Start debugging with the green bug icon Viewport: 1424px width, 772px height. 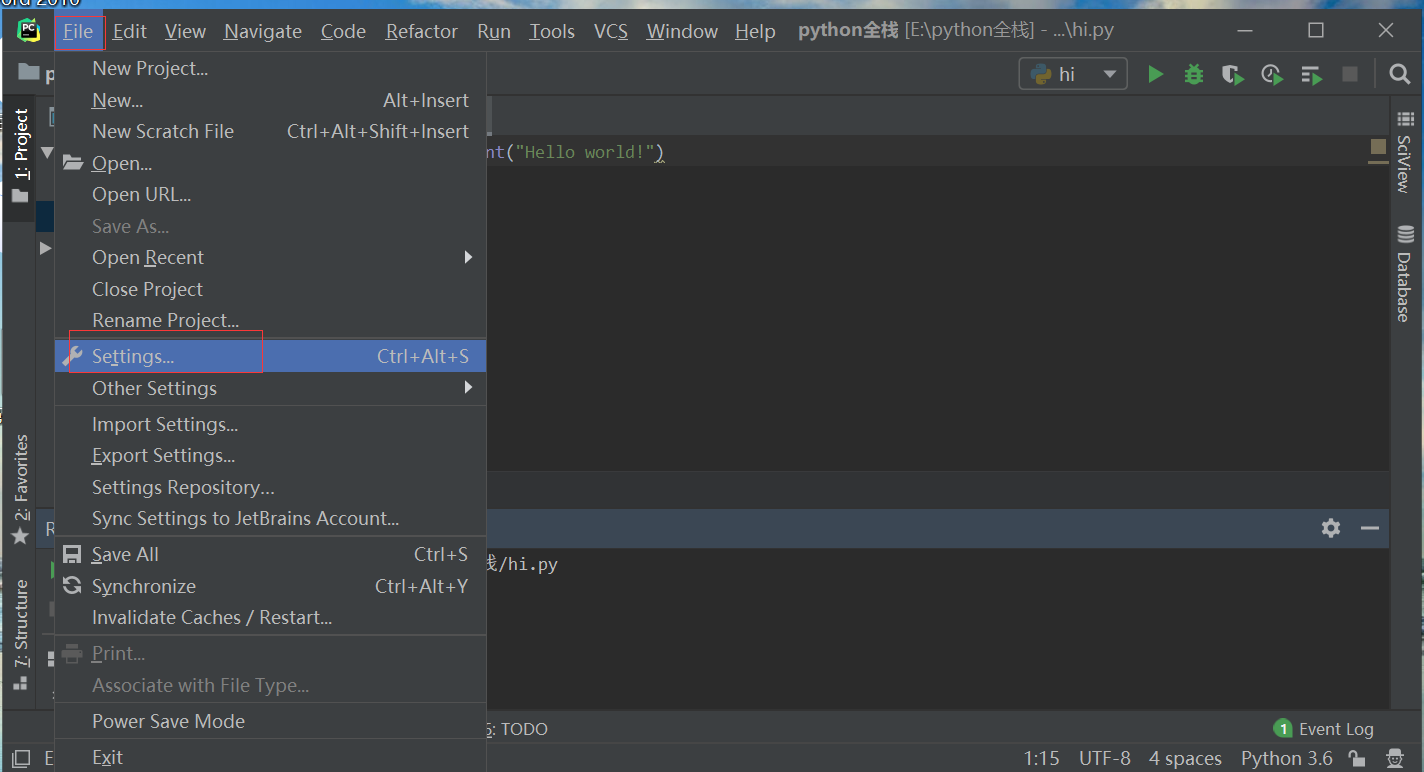(x=1194, y=74)
